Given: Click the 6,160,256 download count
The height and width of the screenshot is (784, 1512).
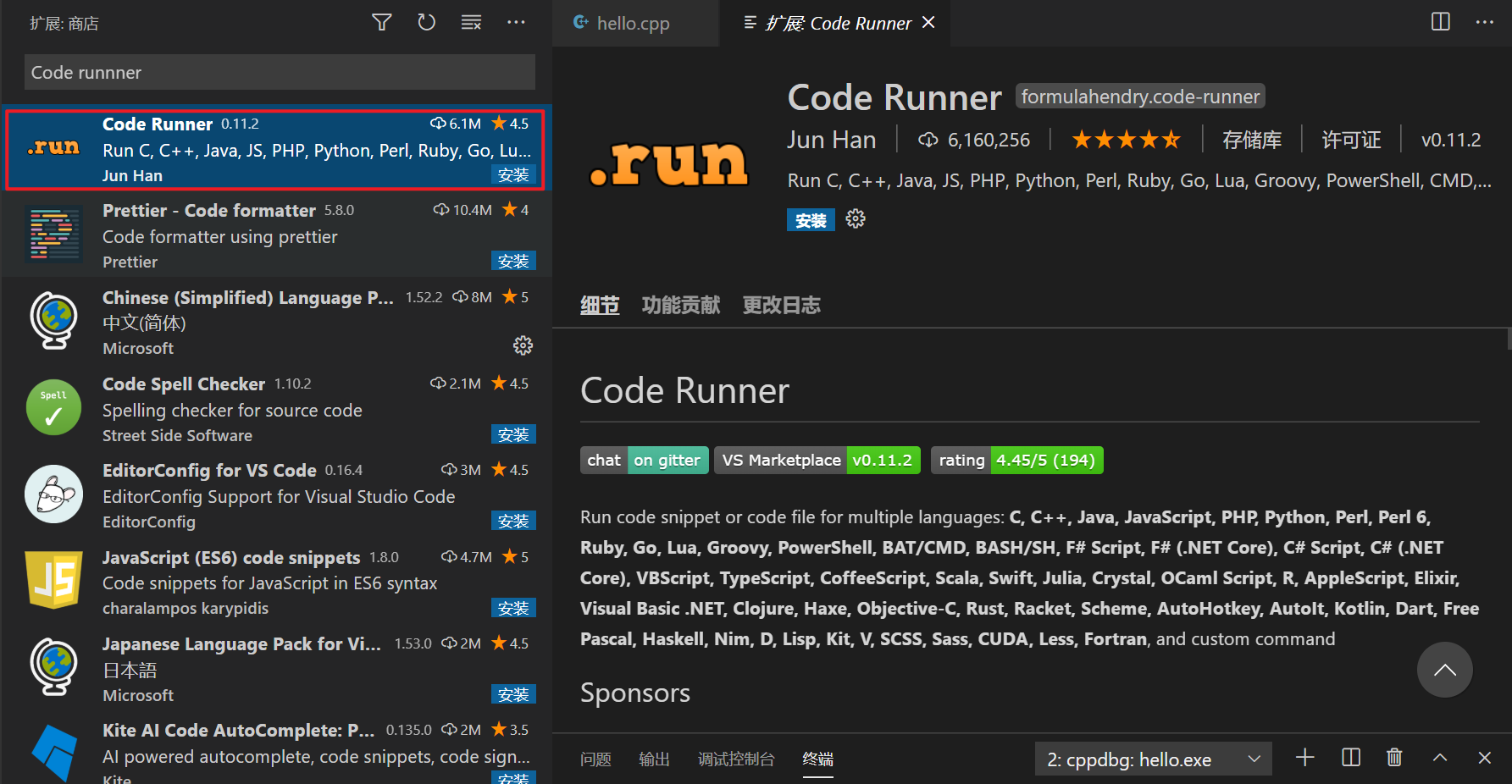Looking at the screenshot, I should pyautogui.click(x=974, y=140).
